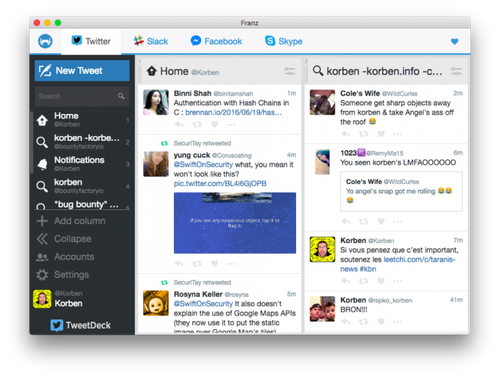Switch to the Slack service tab
This screenshot has height=377, width=500.
click(151, 41)
